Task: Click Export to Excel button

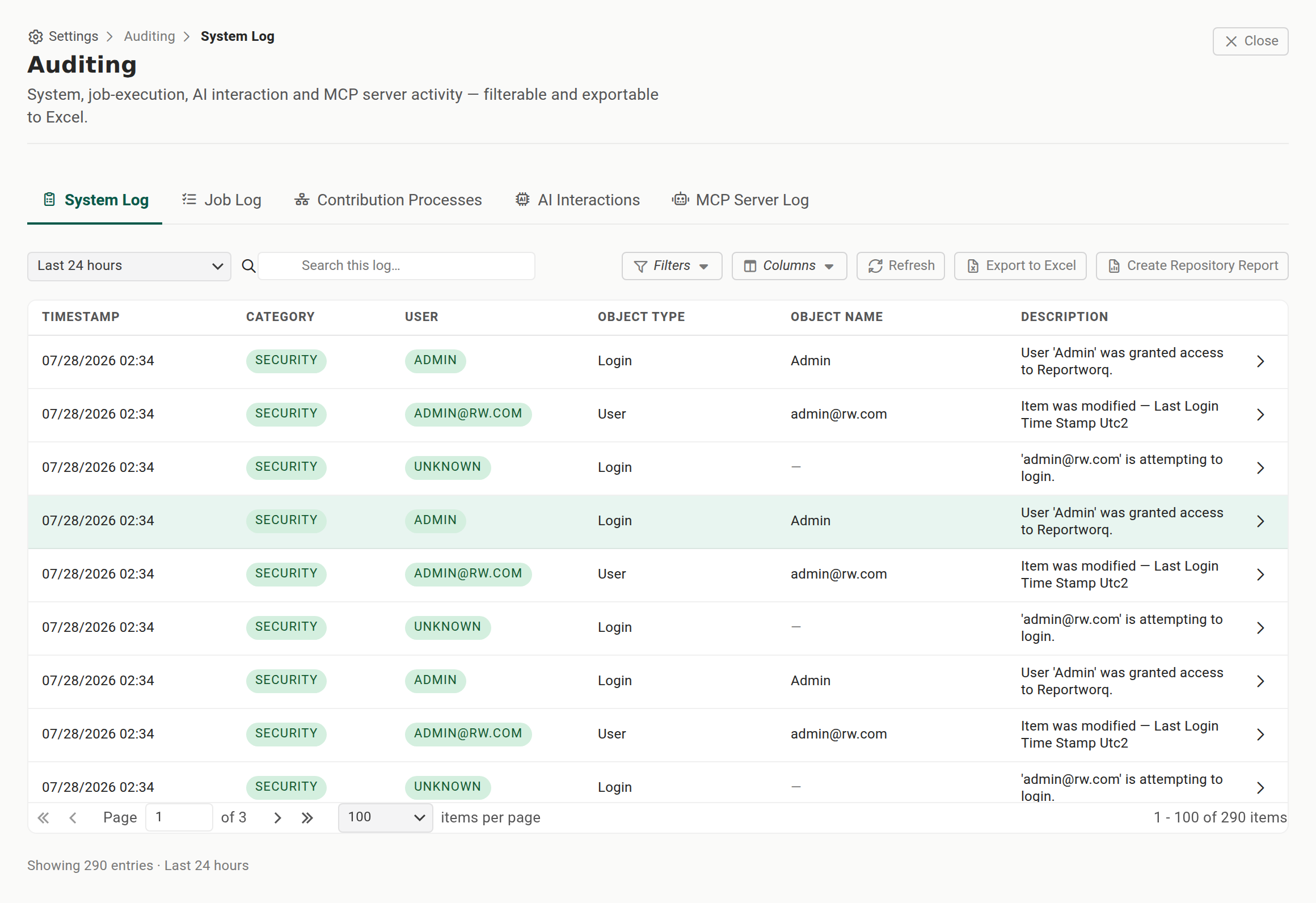Action: tap(1020, 266)
